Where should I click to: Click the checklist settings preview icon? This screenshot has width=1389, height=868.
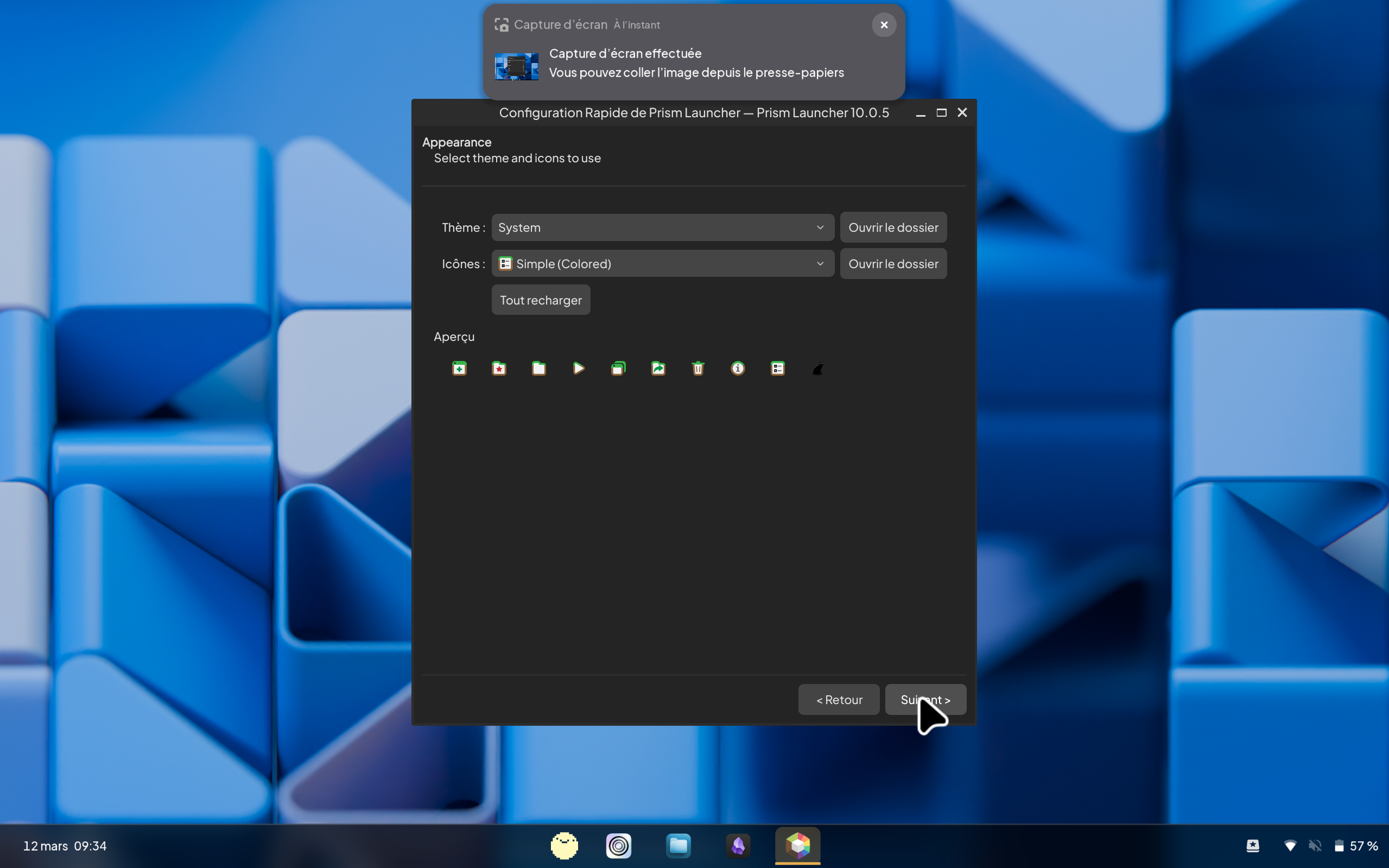pos(778,369)
